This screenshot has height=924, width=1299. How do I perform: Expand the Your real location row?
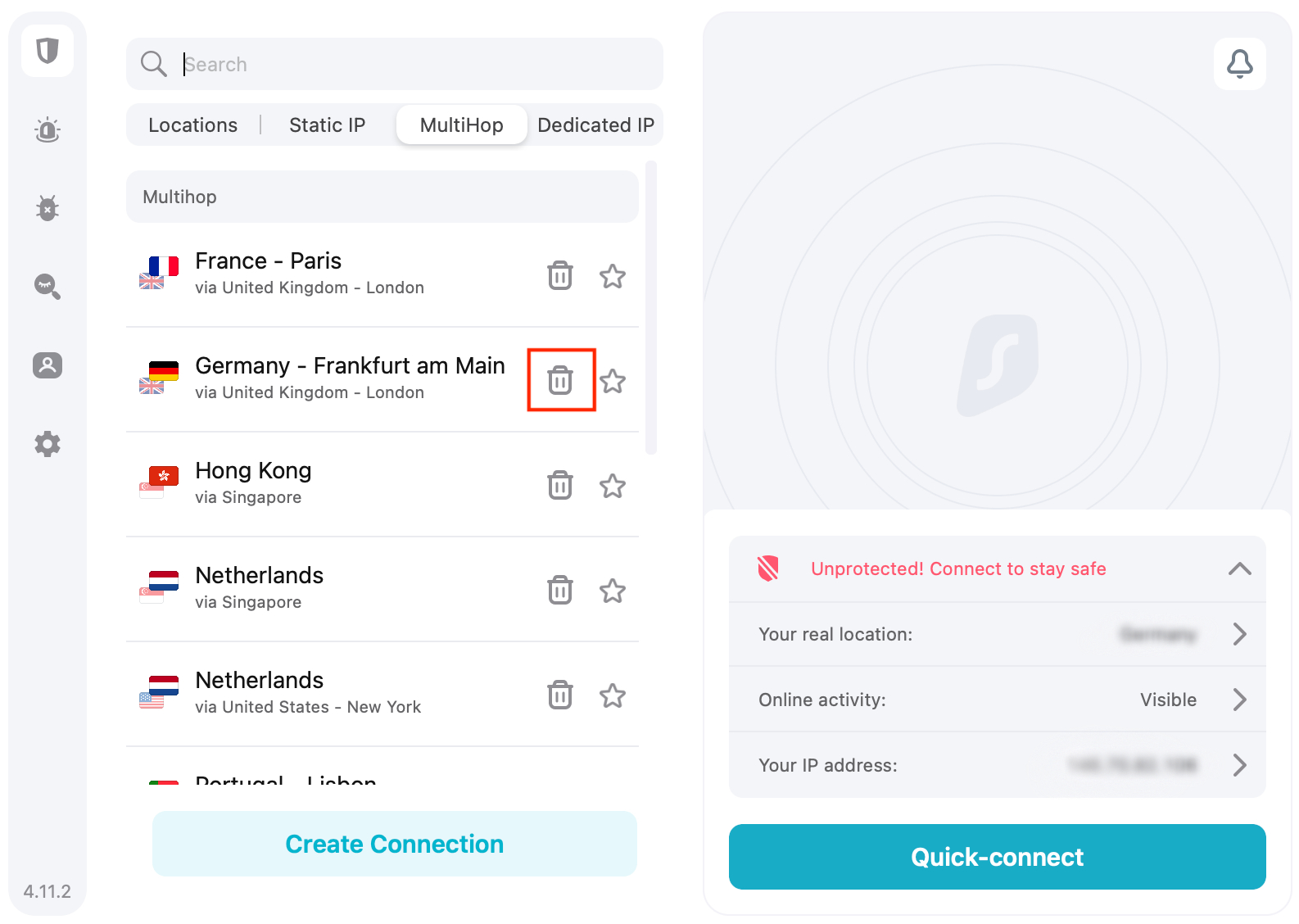998,634
